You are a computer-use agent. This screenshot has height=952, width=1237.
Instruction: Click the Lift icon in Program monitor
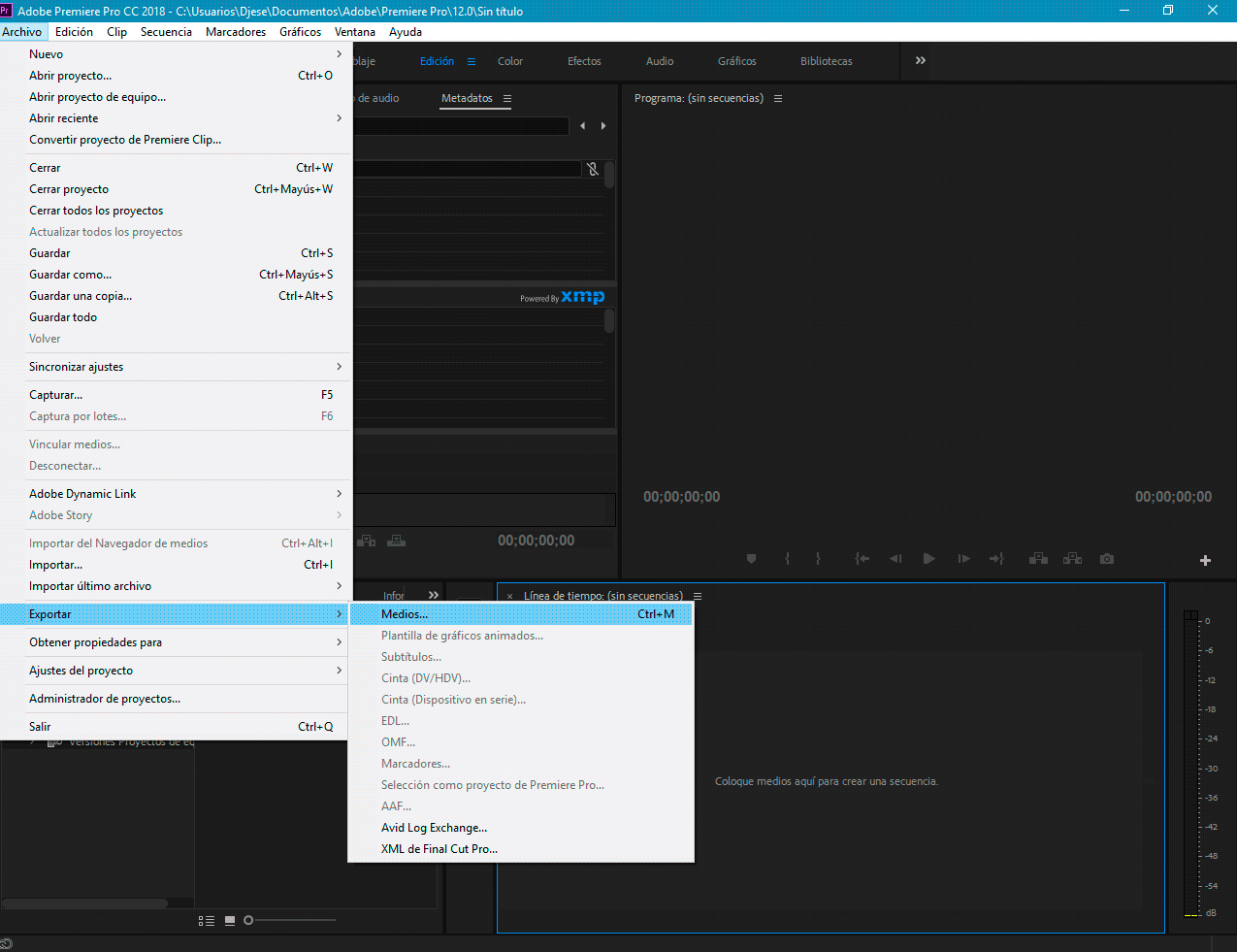point(1038,559)
